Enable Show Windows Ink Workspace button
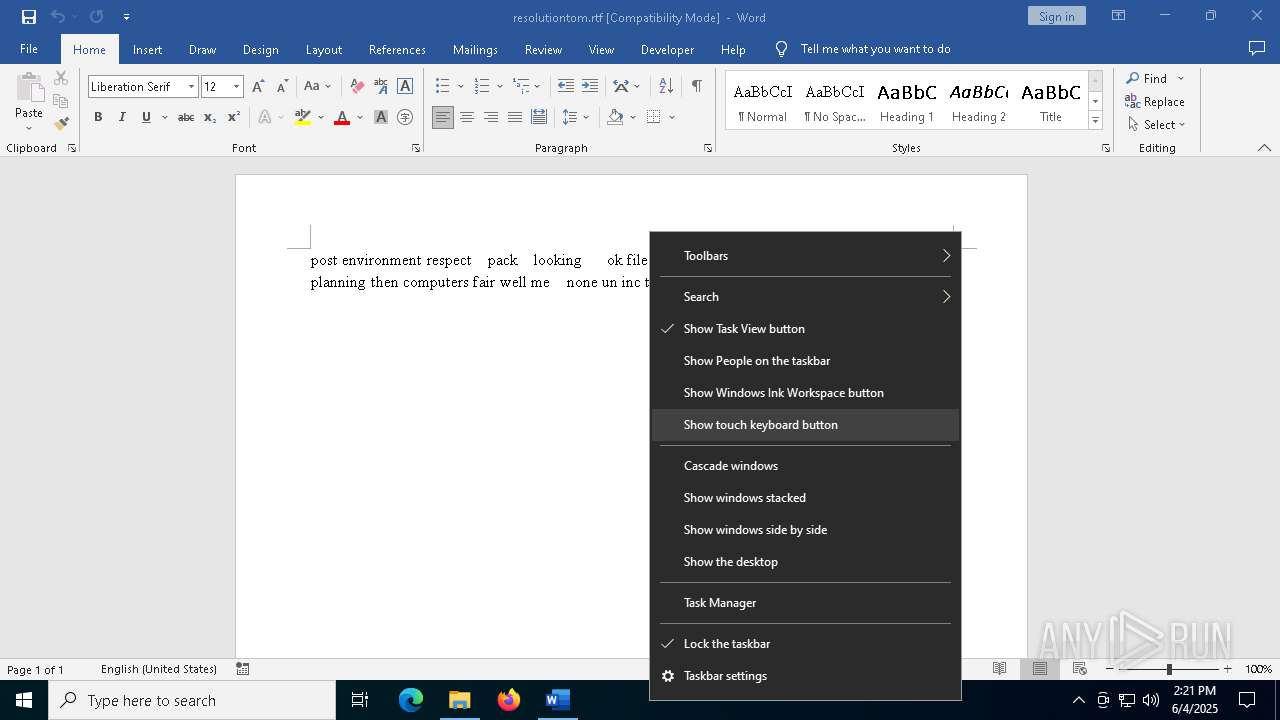Viewport: 1280px width, 720px height. (805, 392)
